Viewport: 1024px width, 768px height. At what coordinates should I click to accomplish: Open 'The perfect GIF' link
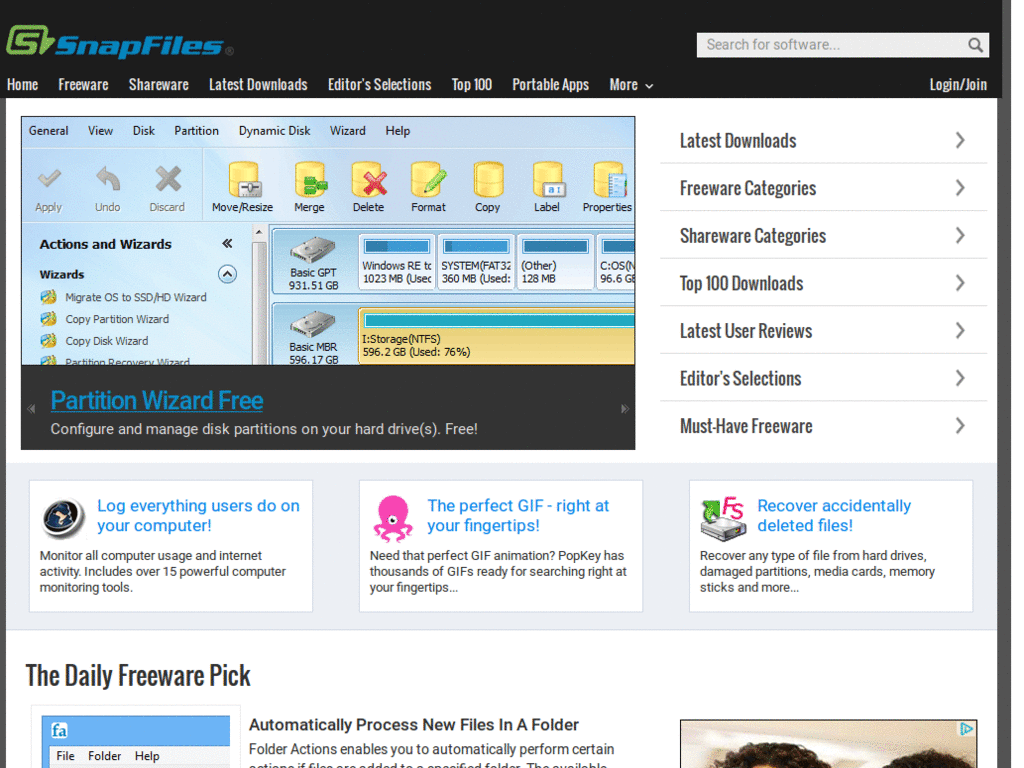(x=518, y=515)
